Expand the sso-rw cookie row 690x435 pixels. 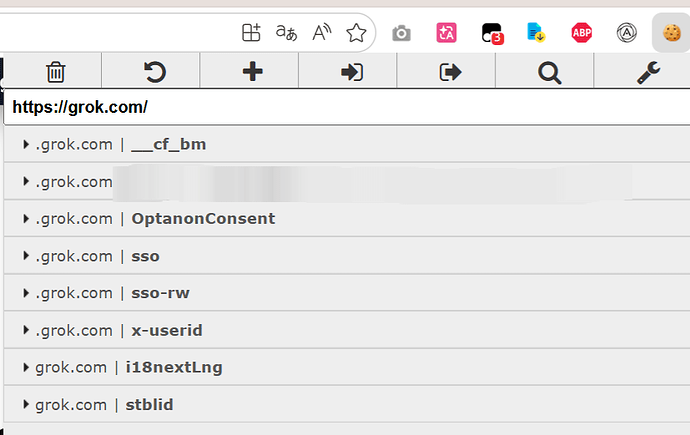[x=347, y=293]
